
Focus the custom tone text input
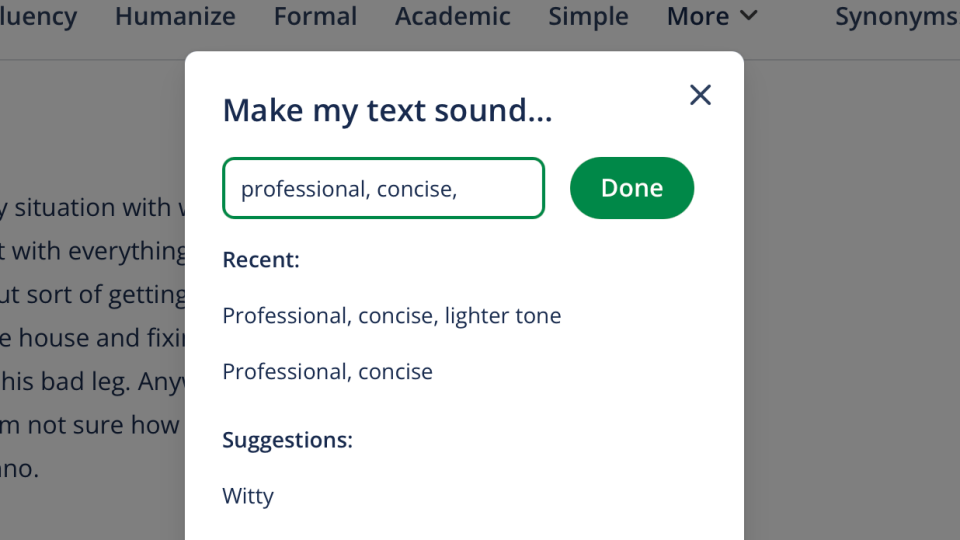pos(383,188)
